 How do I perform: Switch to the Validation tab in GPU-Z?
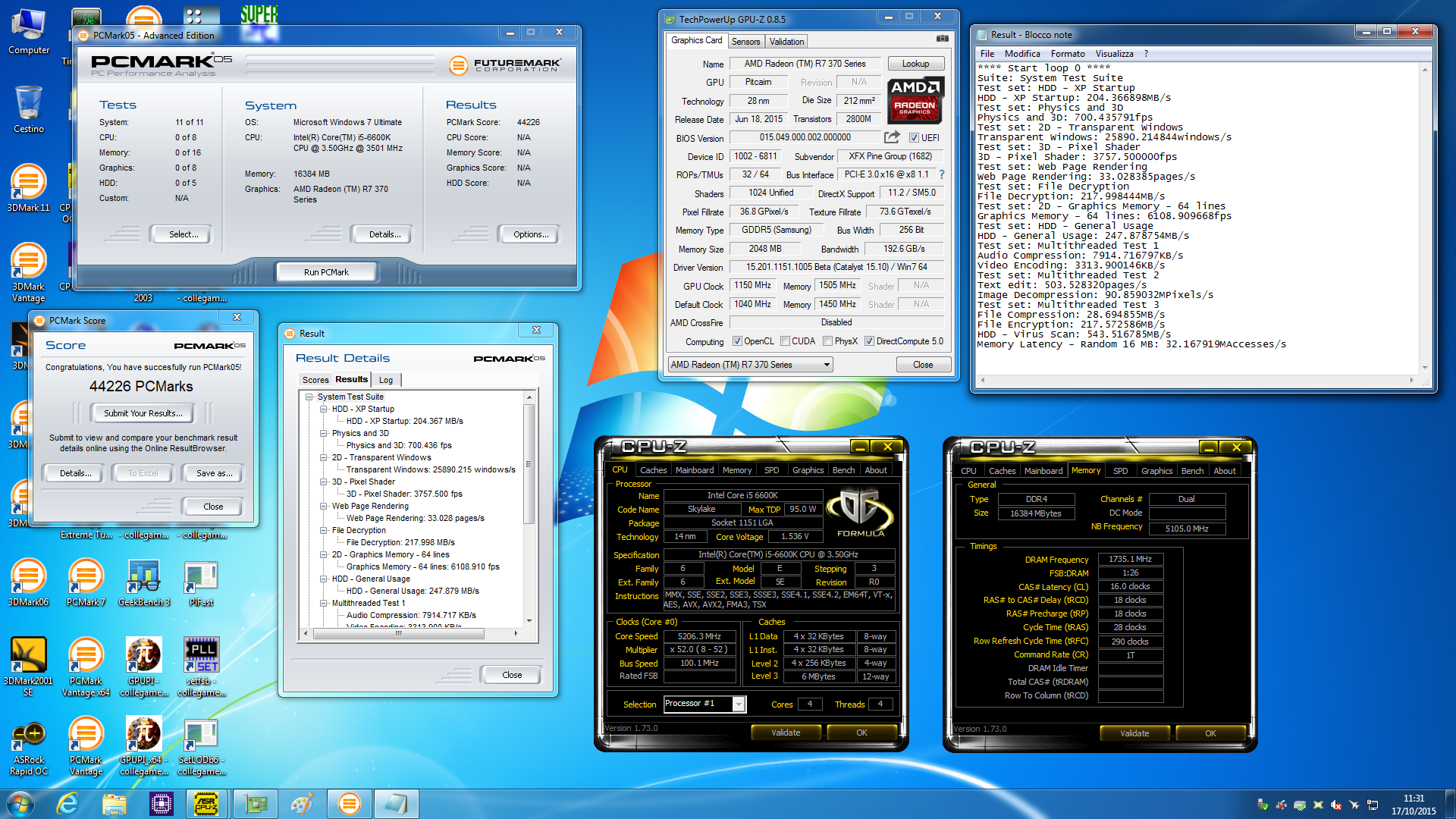point(786,42)
